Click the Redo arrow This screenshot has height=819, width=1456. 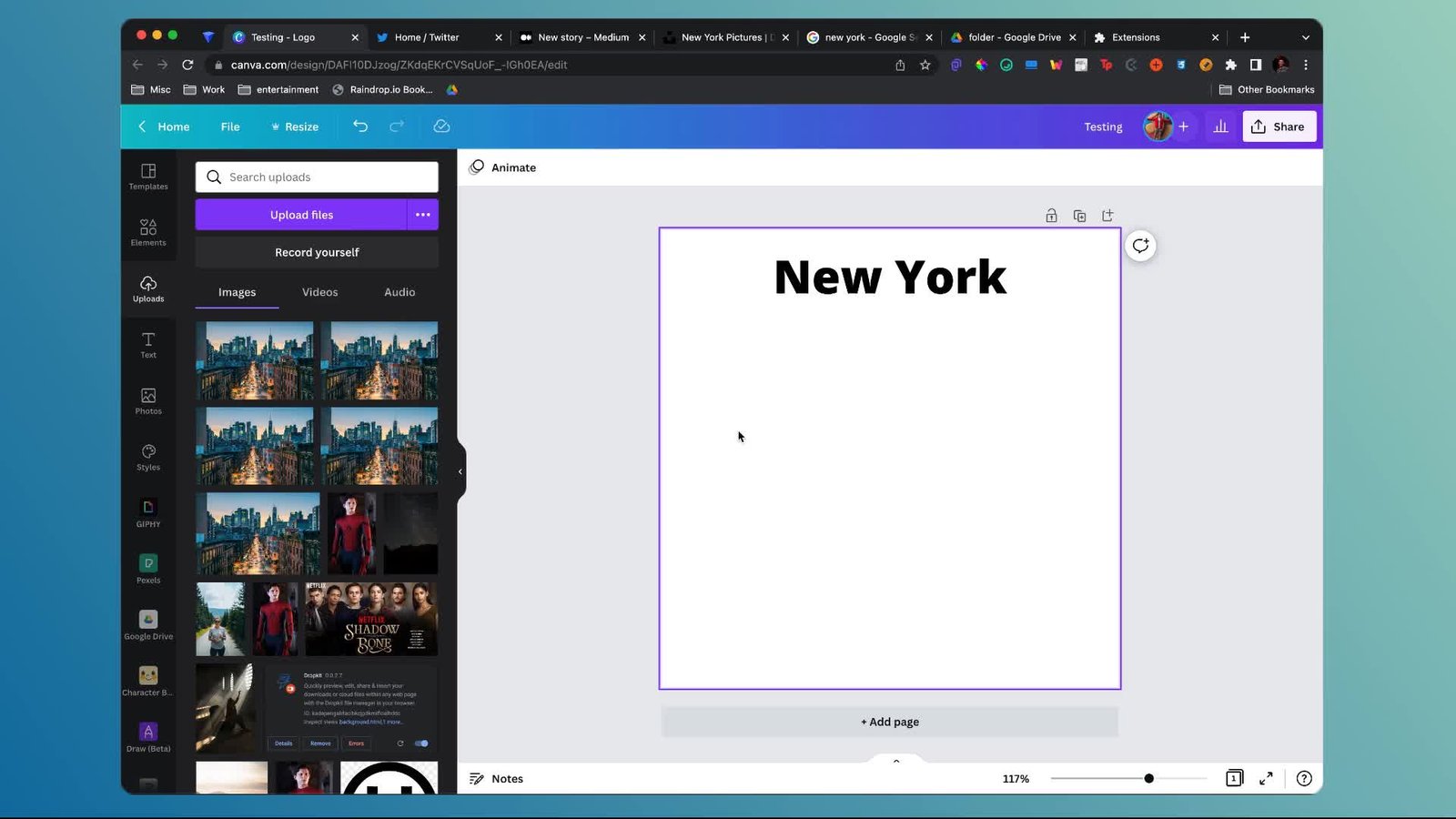click(397, 126)
